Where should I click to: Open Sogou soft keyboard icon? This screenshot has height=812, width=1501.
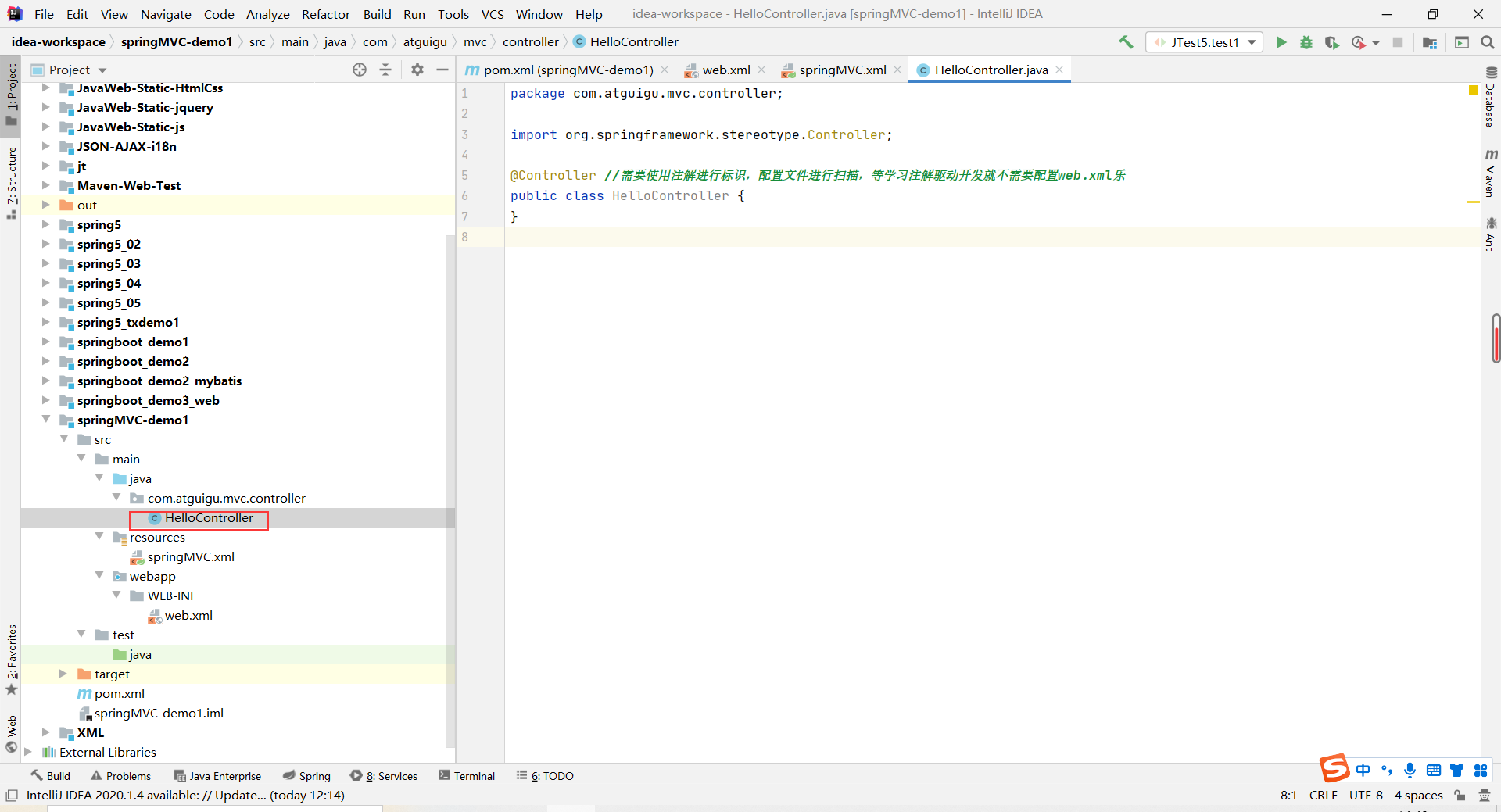point(1434,771)
